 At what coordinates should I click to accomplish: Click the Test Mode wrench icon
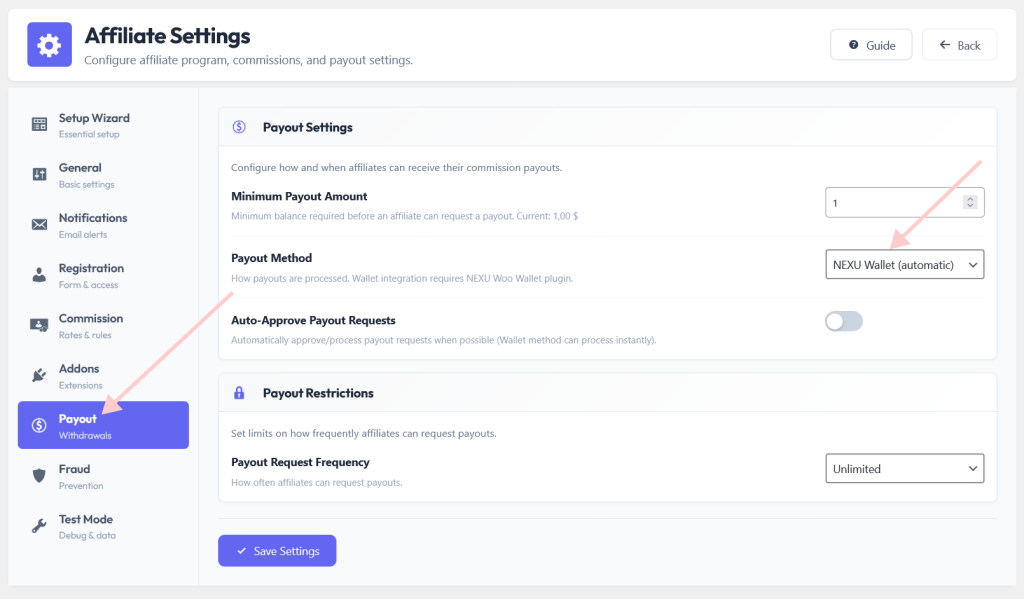[39, 526]
